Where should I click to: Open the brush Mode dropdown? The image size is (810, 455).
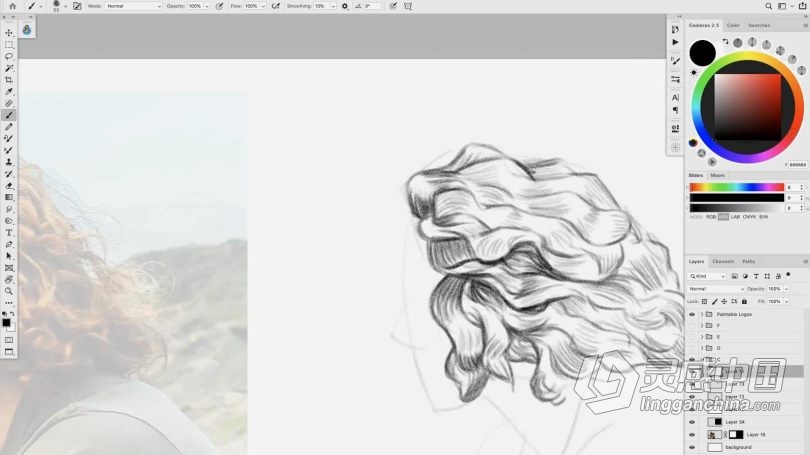click(133, 6)
